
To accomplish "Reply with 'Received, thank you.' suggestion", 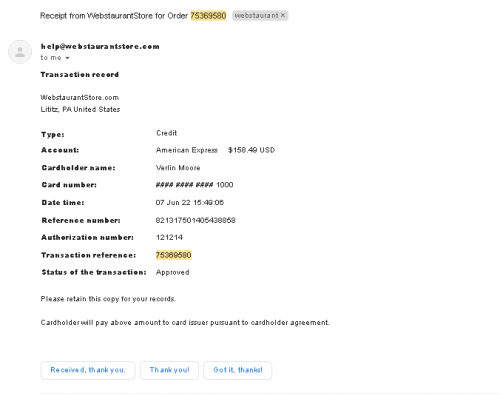I will [88, 370].
